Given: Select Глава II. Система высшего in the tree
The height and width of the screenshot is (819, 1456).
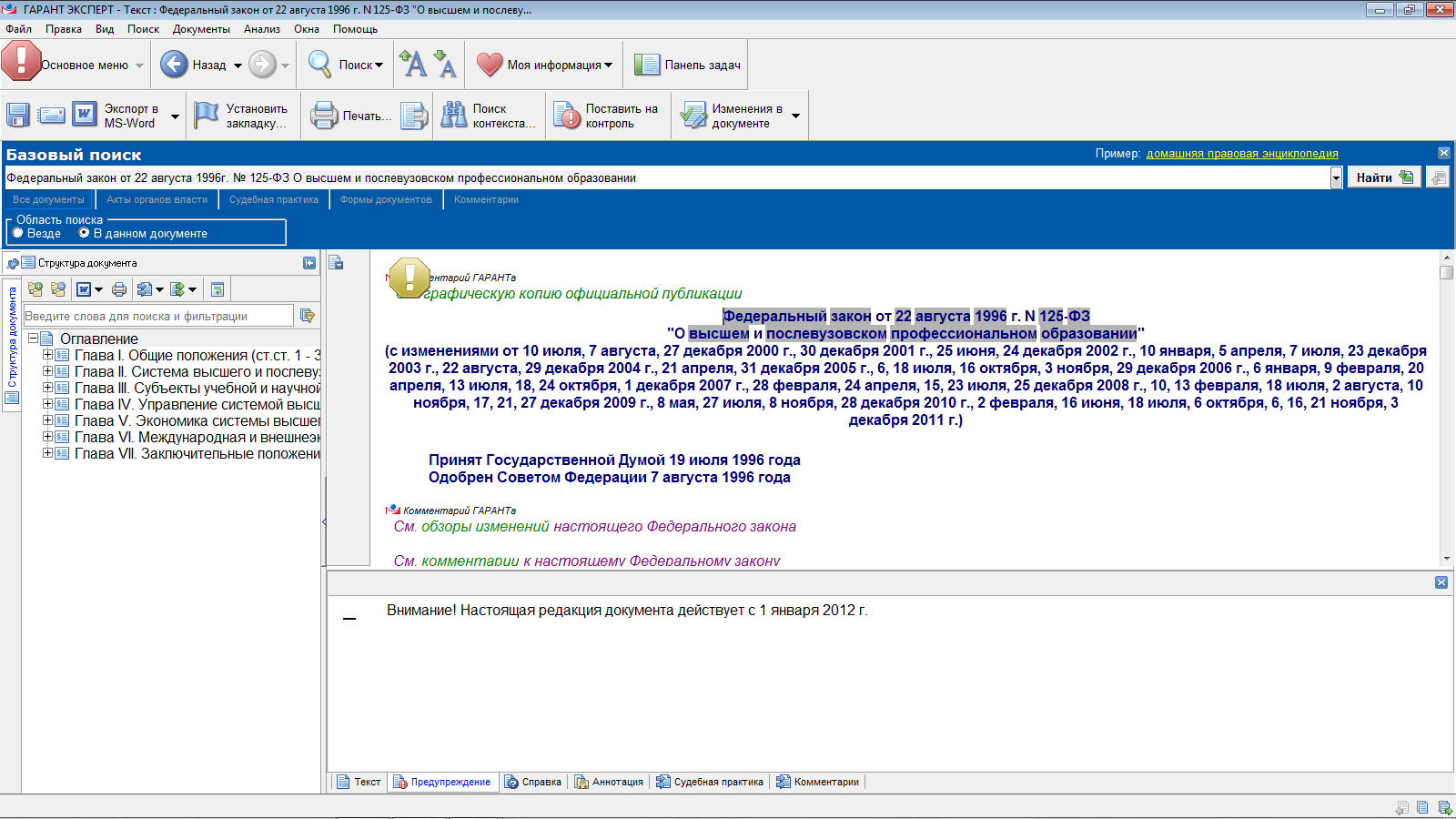Looking at the screenshot, I should tap(197, 371).
